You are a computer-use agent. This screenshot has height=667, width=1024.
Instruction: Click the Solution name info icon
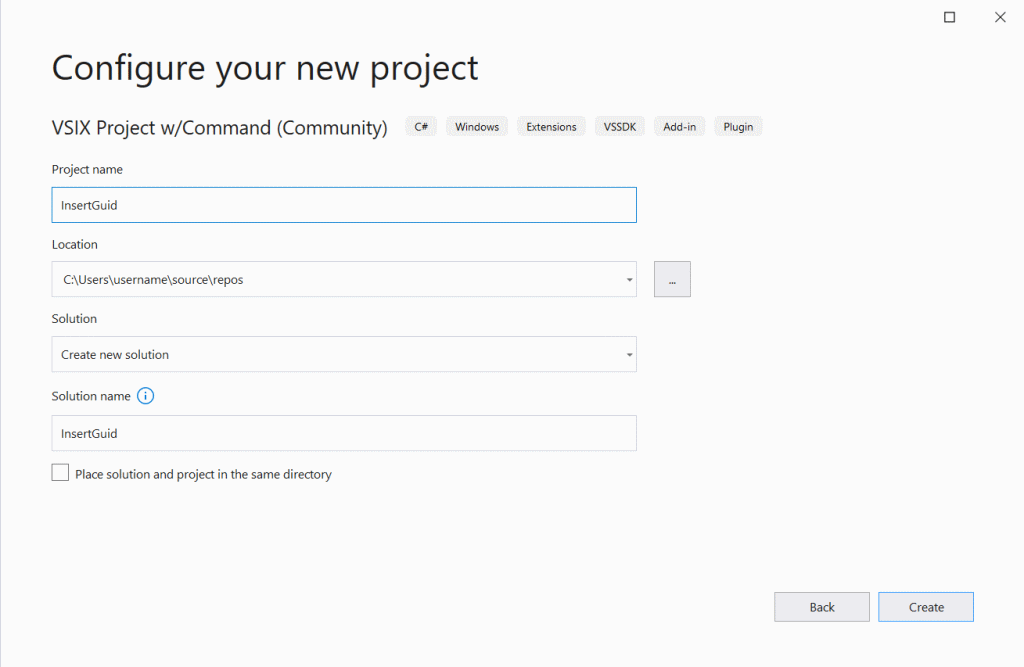point(145,396)
